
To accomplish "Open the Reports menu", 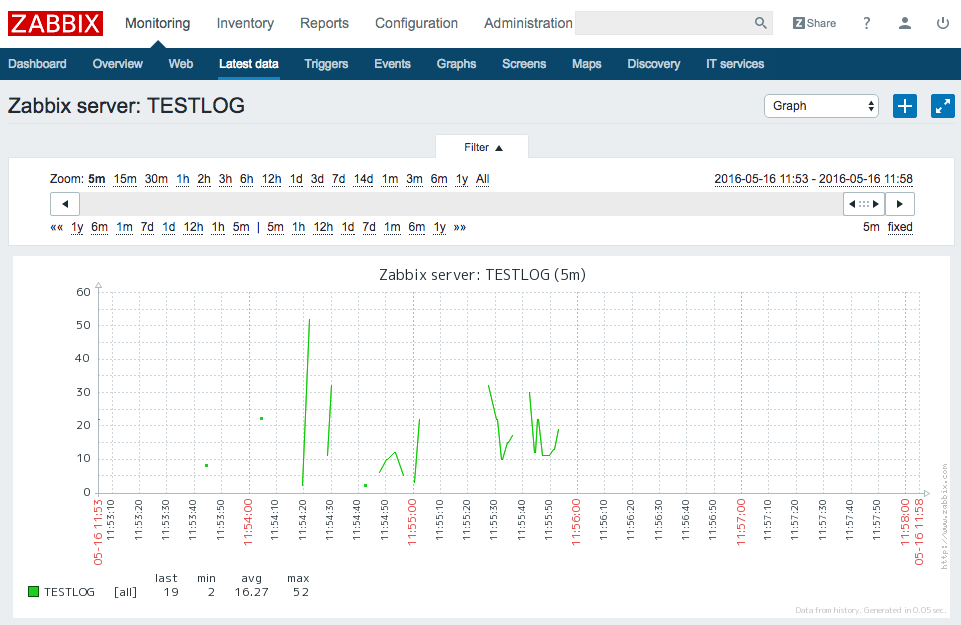I will [324, 23].
